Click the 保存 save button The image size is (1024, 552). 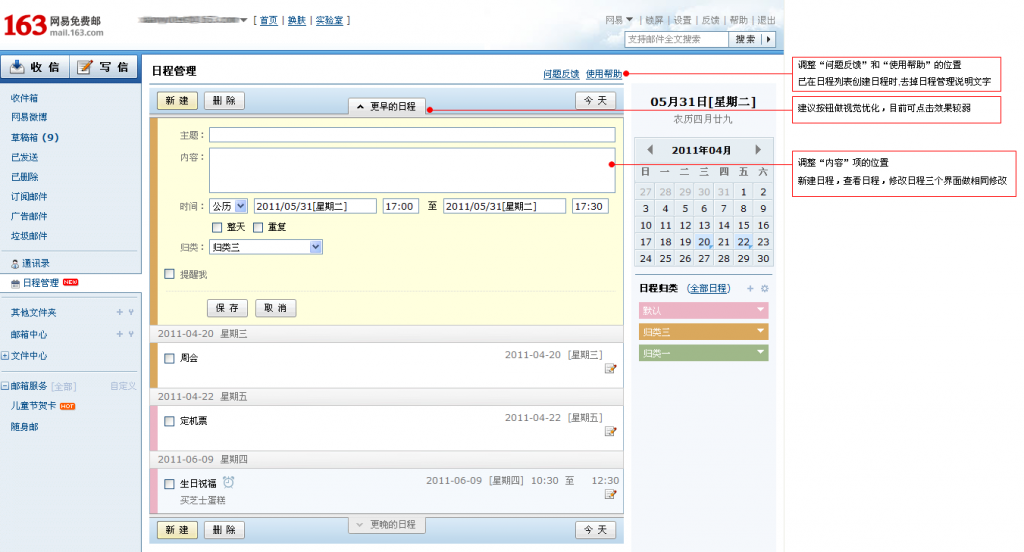coord(227,308)
